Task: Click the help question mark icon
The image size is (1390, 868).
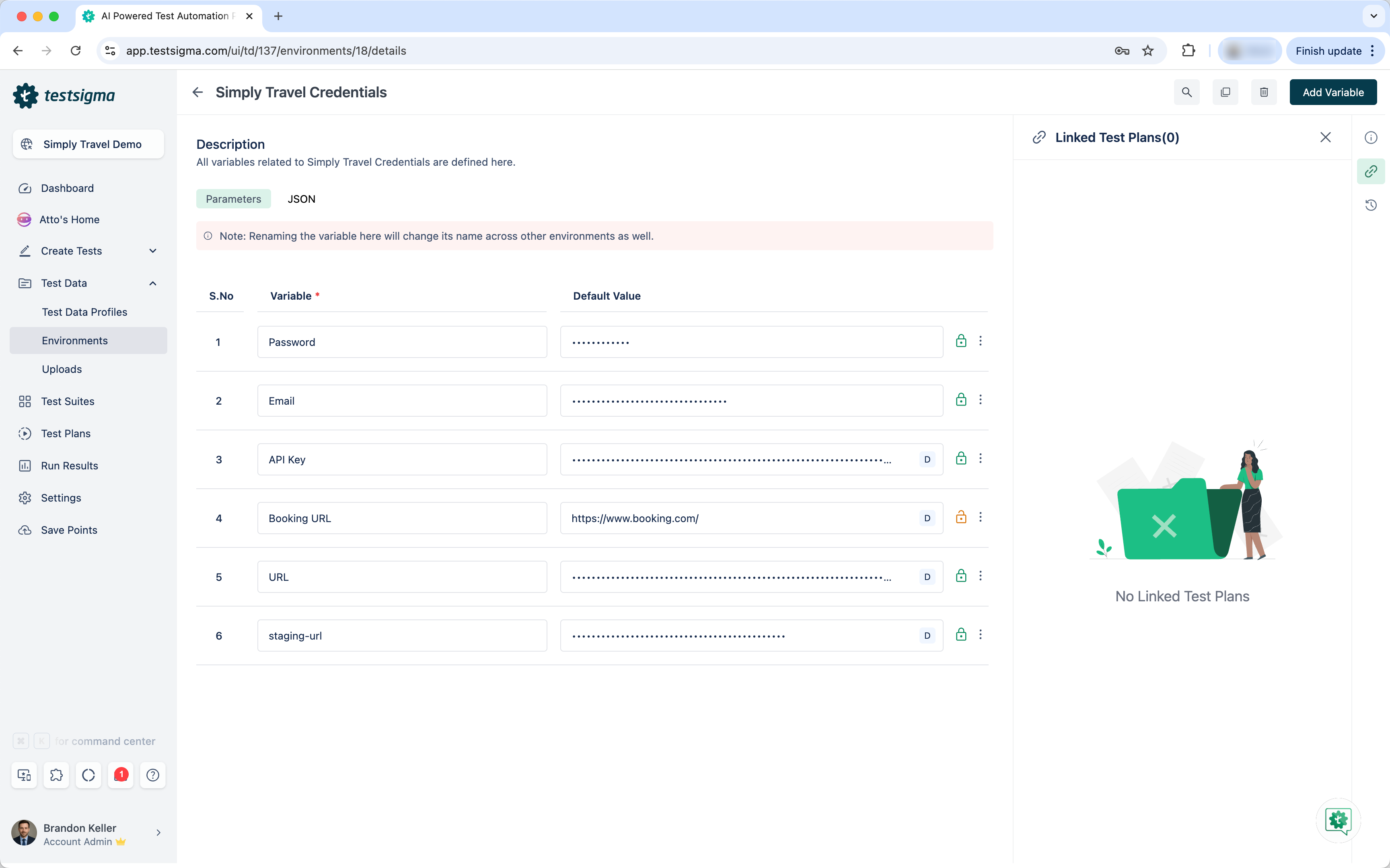Action: tap(153, 775)
